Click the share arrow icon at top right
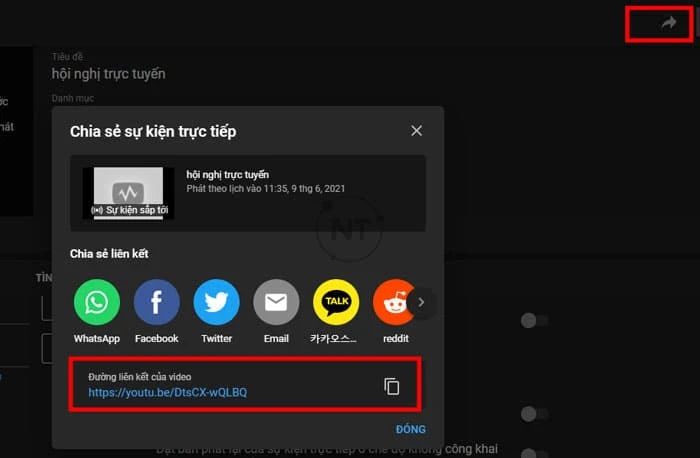 668,22
